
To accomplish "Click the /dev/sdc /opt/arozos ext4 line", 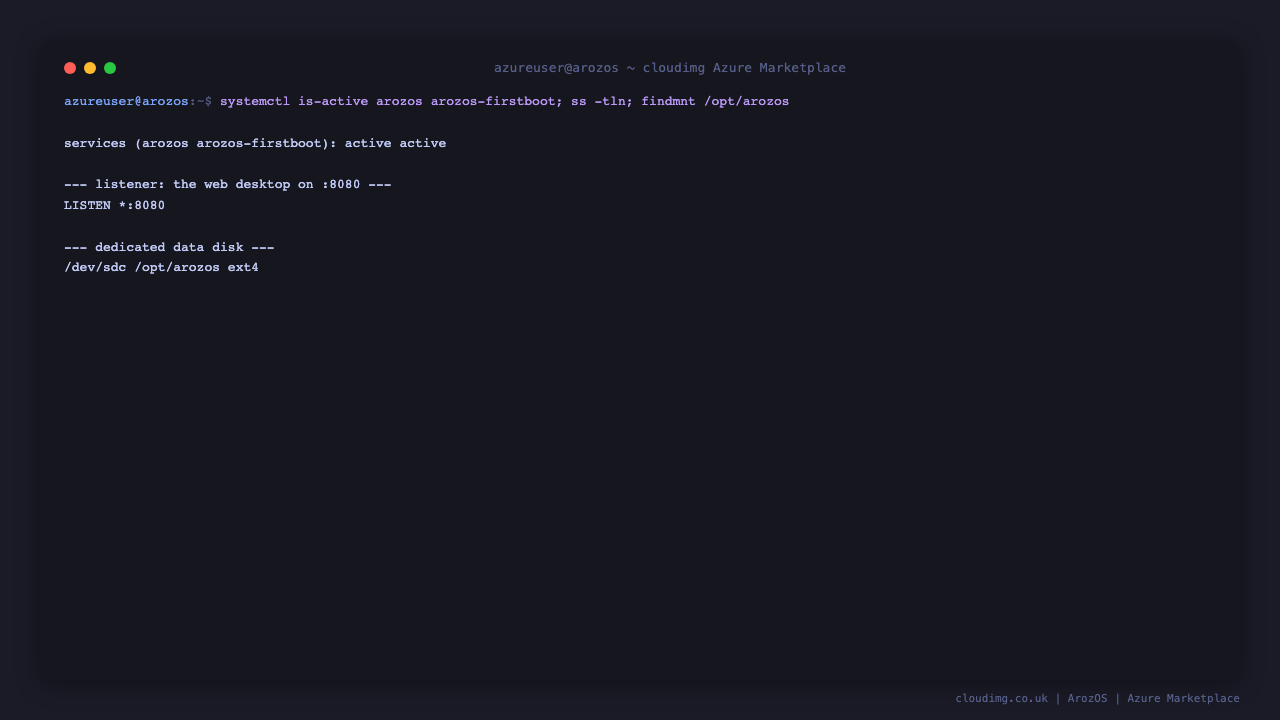I will coord(161,268).
